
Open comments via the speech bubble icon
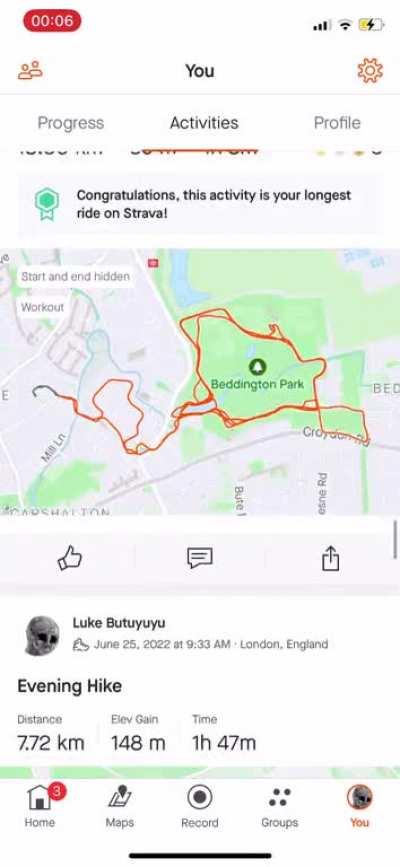(x=200, y=558)
